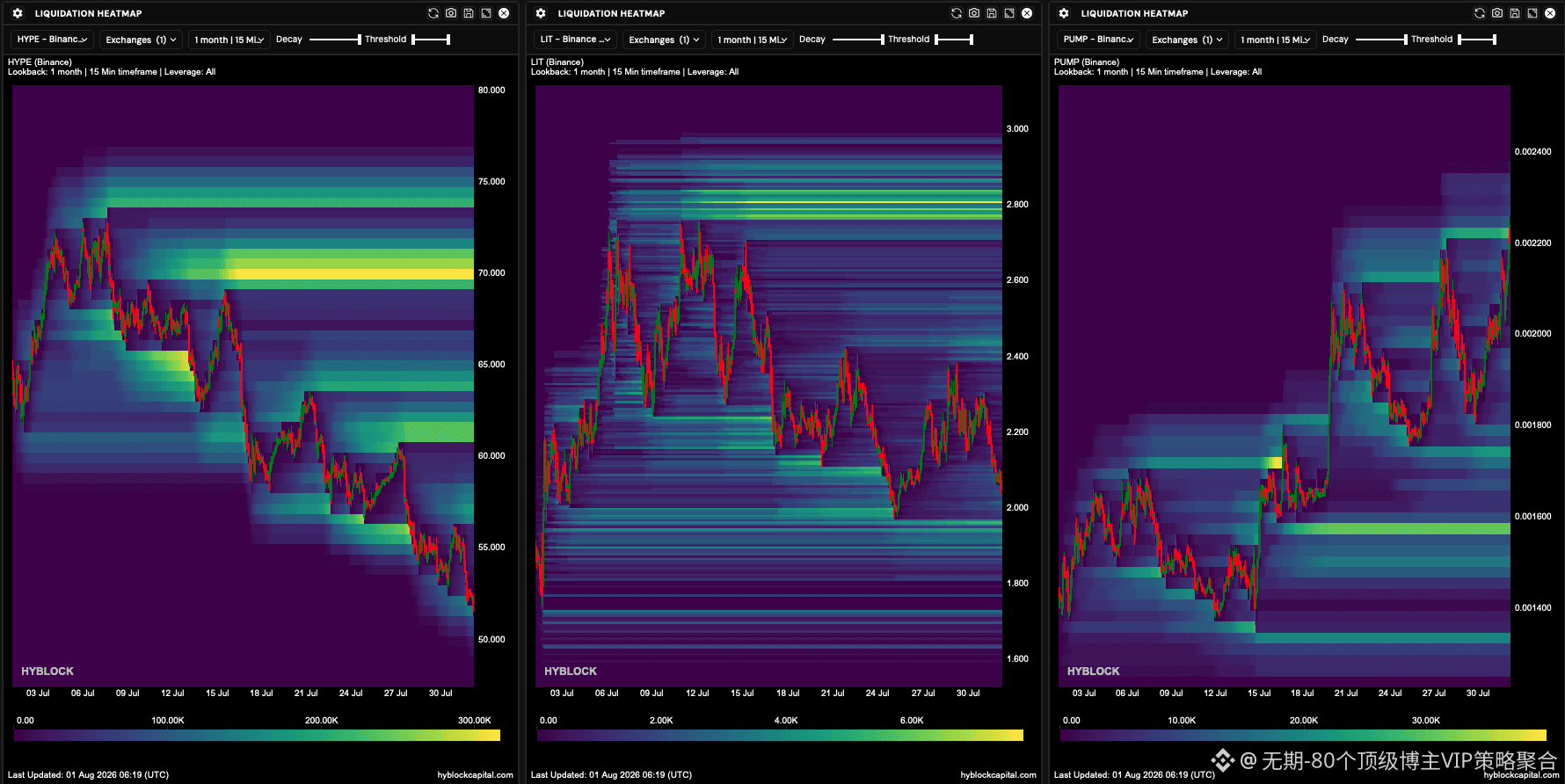1565x784 pixels.
Task: Open settings gear of the HYPE heatmap panel
Action: point(18,13)
